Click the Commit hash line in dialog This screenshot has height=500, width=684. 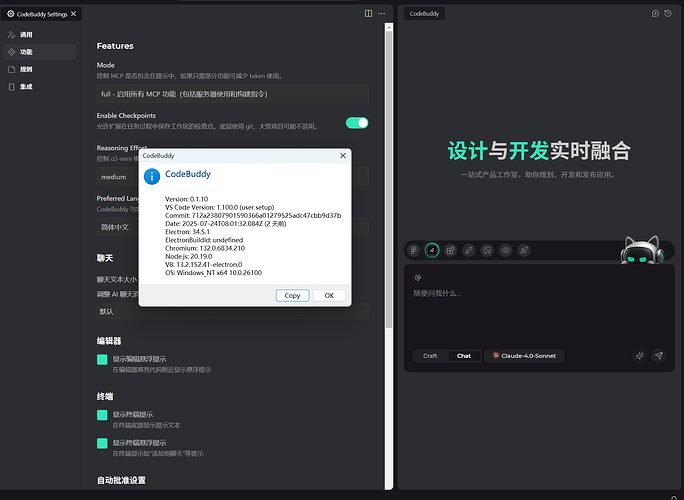click(x=253, y=216)
